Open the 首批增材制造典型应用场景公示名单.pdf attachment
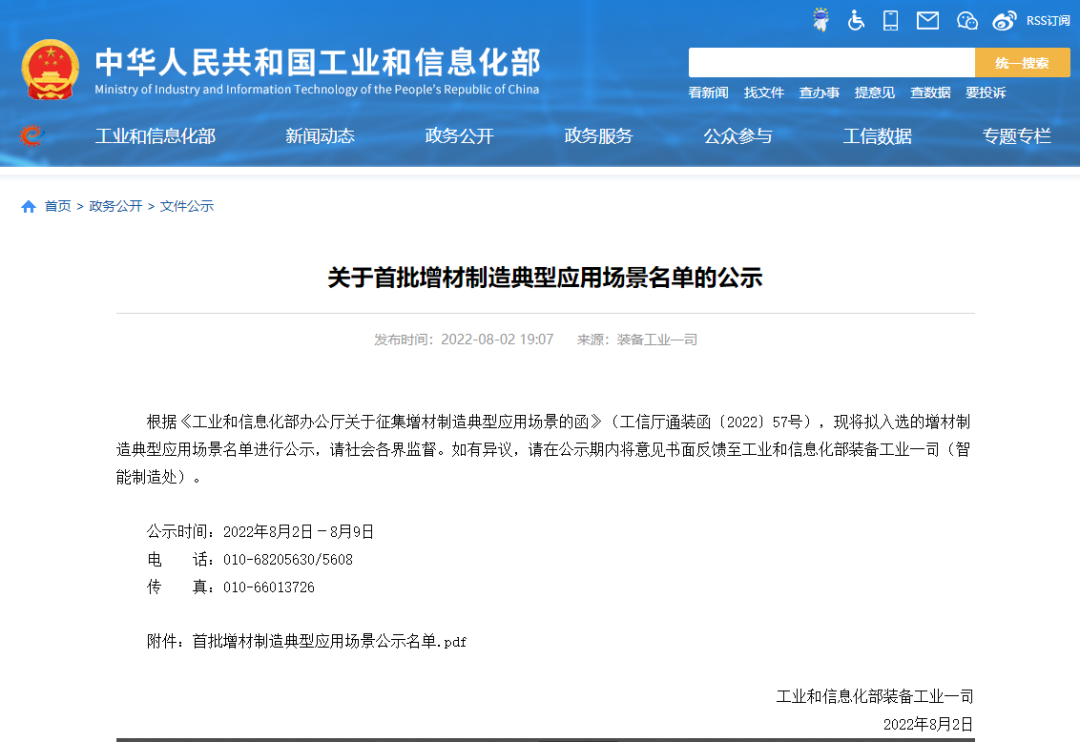1080x742 pixels. (329, 641)
